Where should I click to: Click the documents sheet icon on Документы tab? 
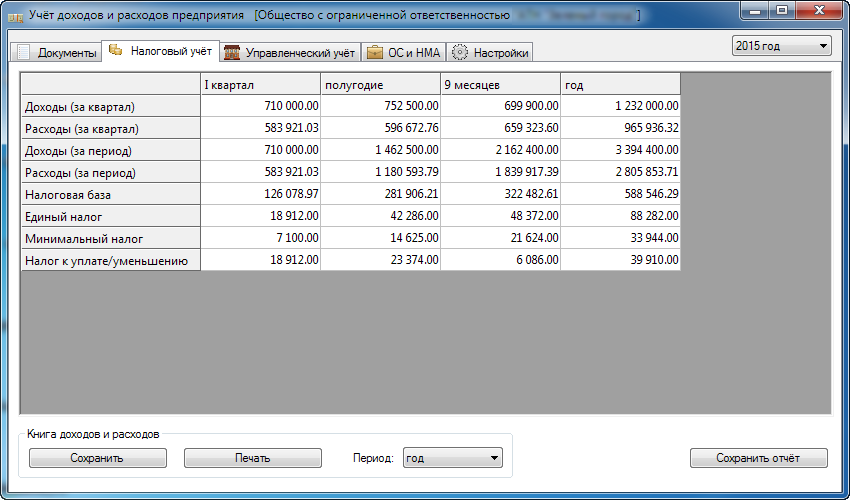tap(23, 52)
